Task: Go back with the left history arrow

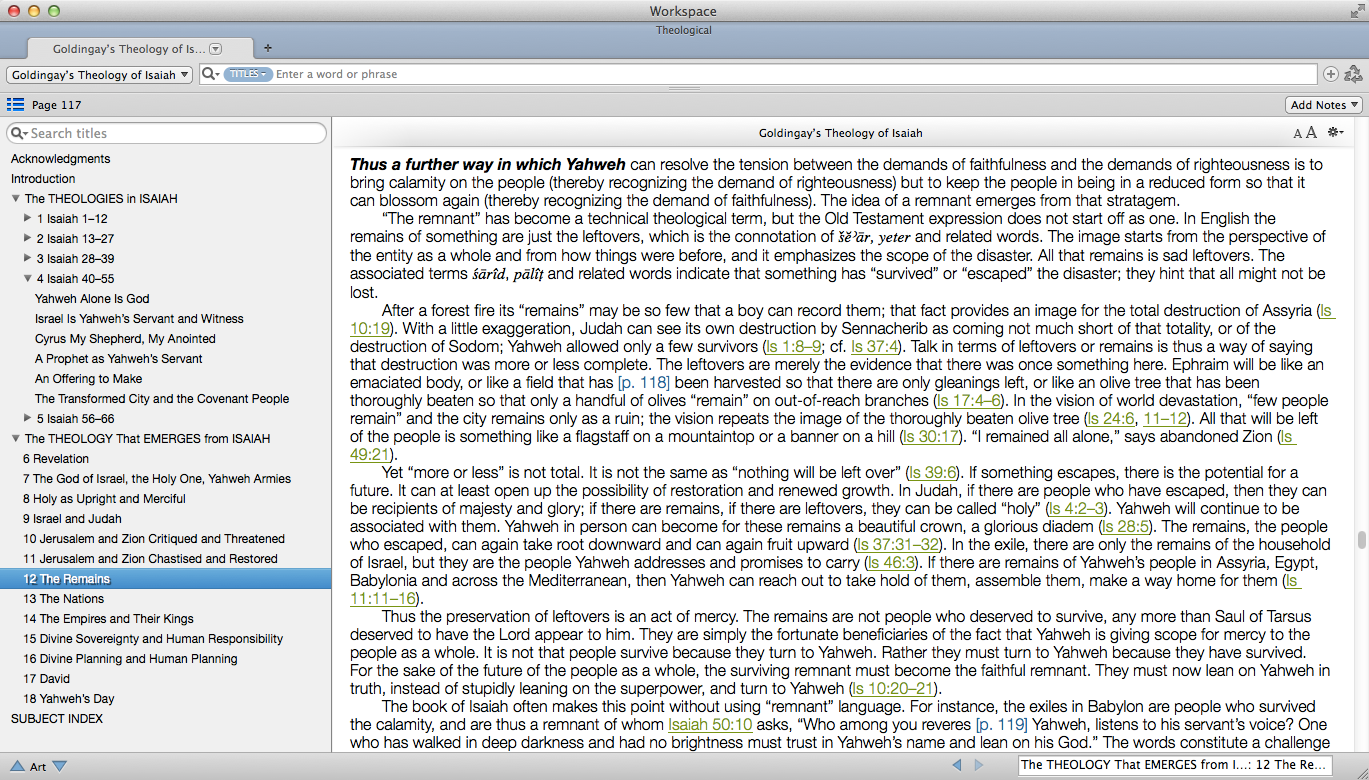Action: point(956,765)
